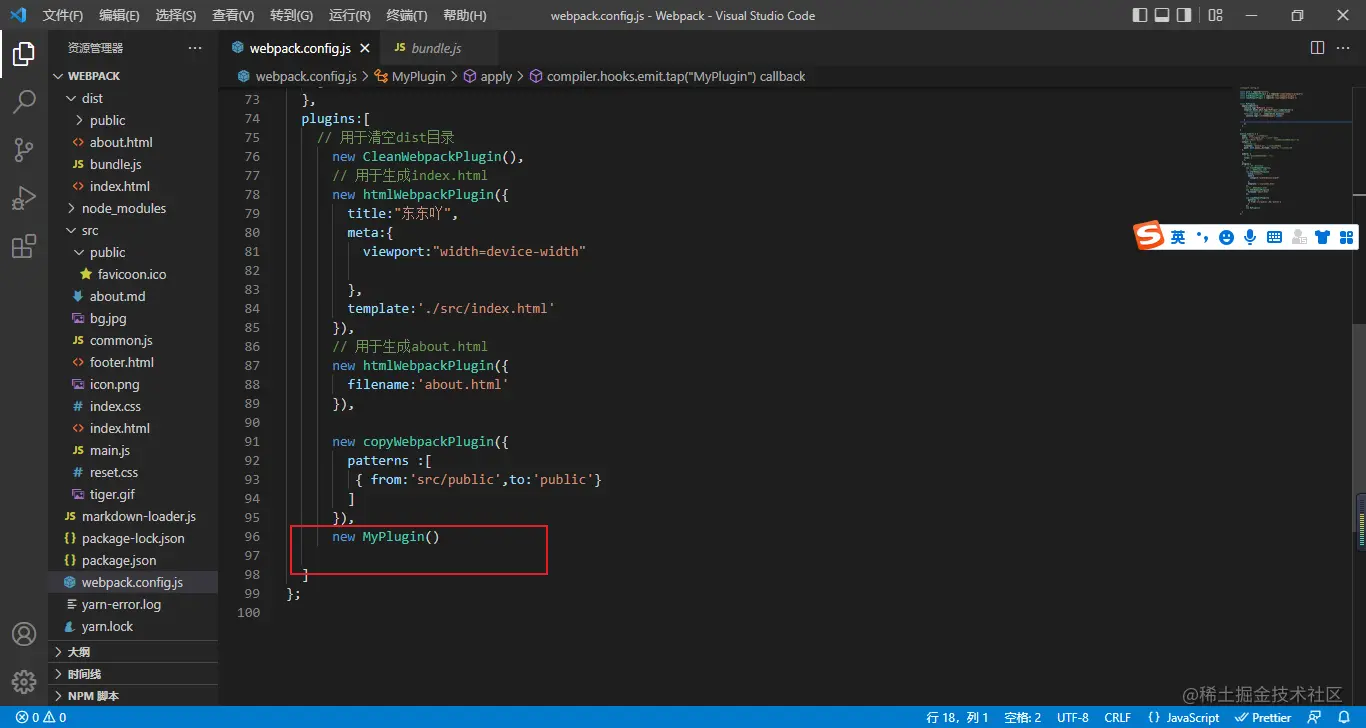Close the webpack.config.js editor tab
The width and height of the screenshot is (1366, 728).
365,48
